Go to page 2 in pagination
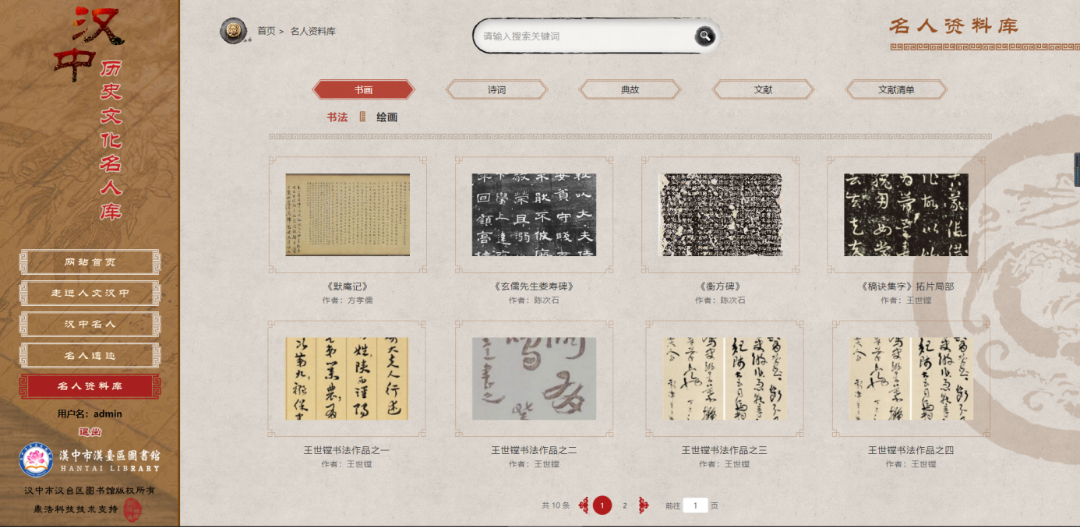This screenshot has width=1080, height=527. pyautogui.click(x=625, y=506)
